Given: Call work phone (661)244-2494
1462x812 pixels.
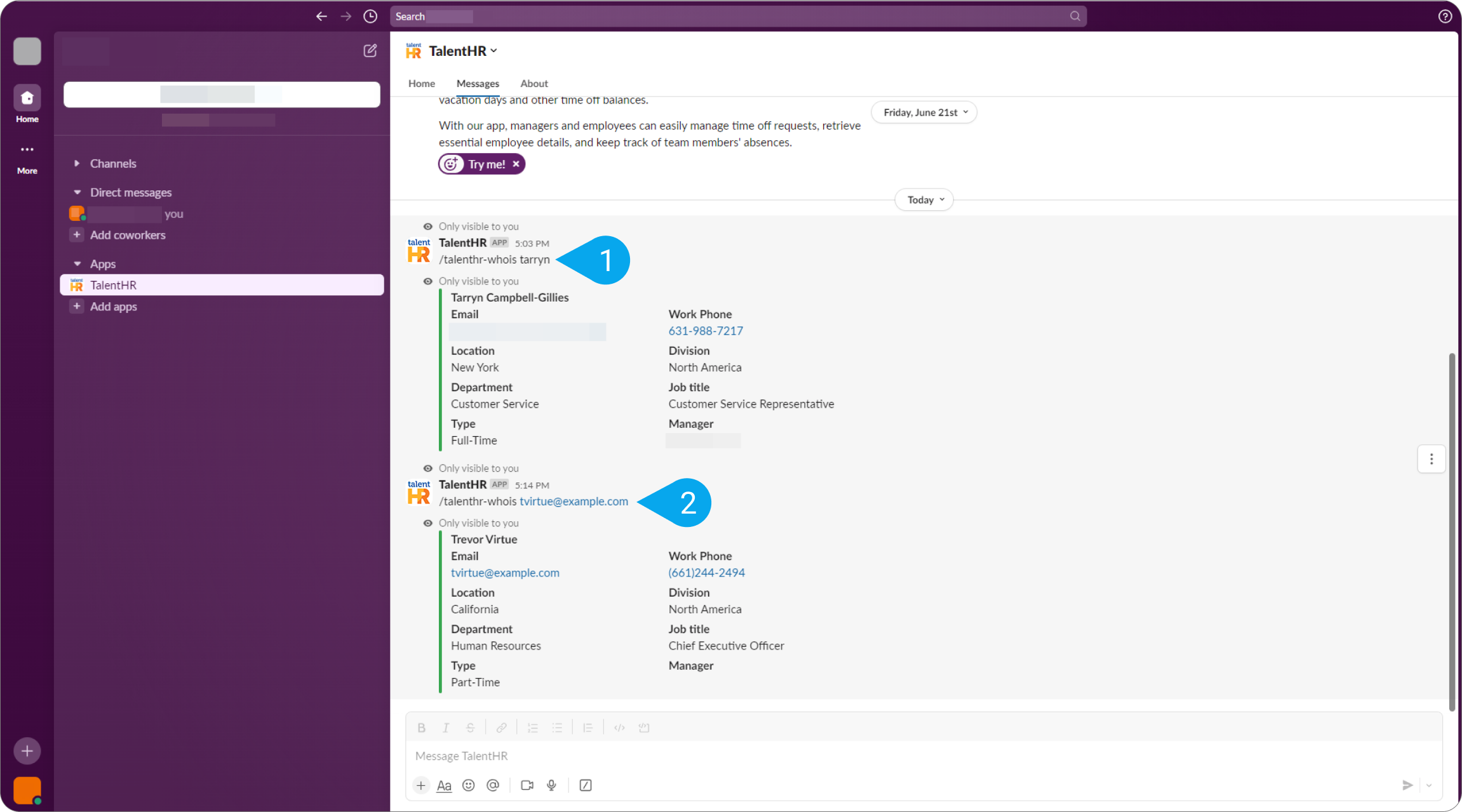Looking at the screenshot, I should [x=706, y=573].
